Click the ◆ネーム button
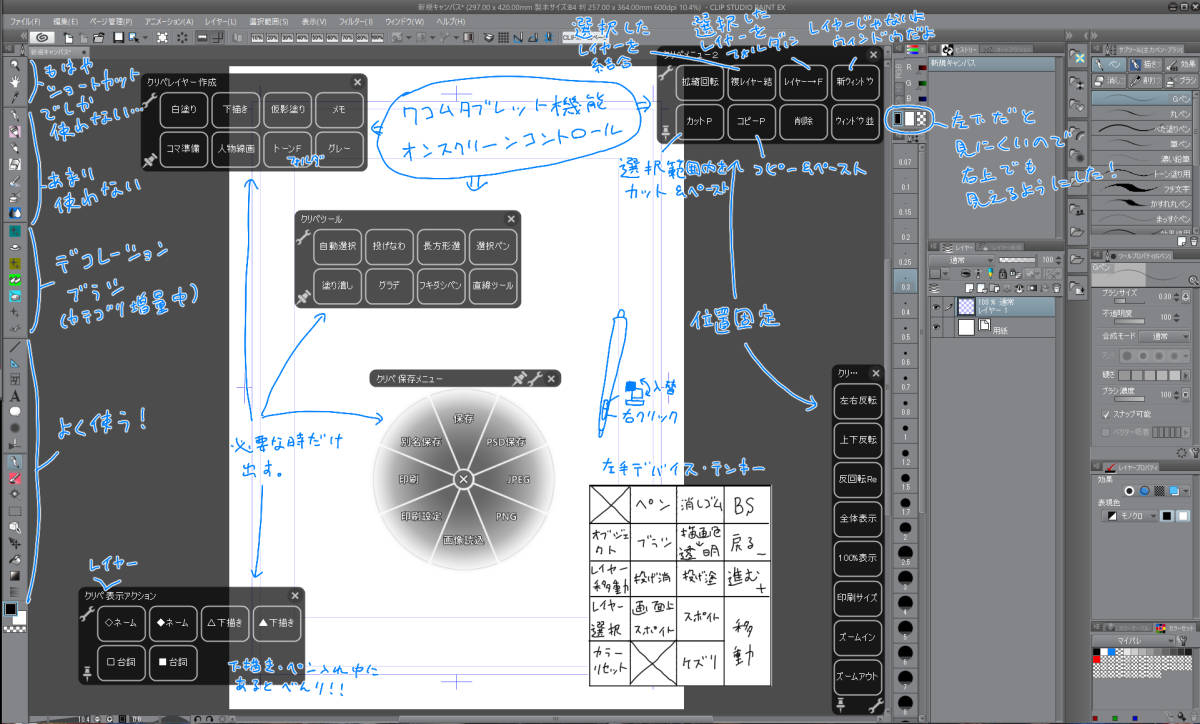The height and width of the screenshot is (724, 1200). (x=173, y=622)
